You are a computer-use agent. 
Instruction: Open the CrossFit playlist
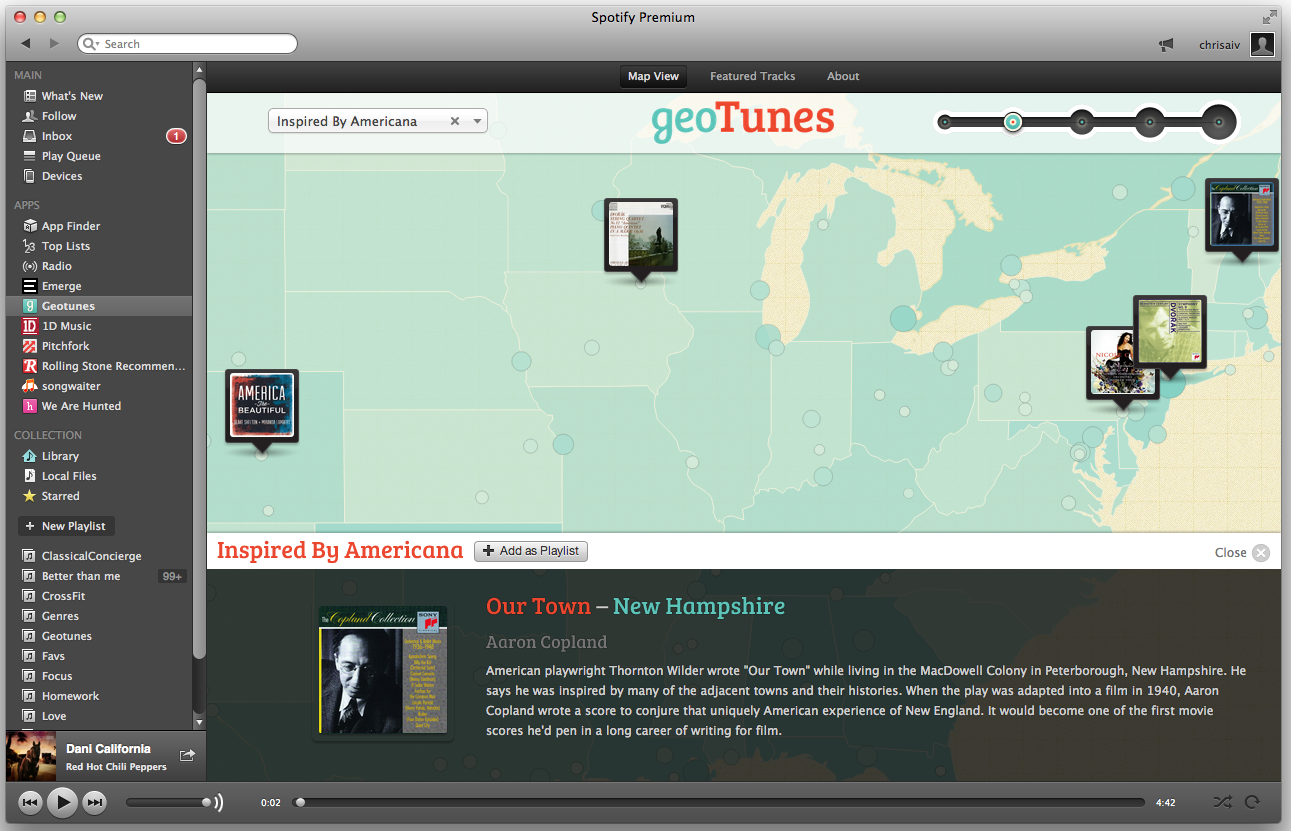coord(63,596)
